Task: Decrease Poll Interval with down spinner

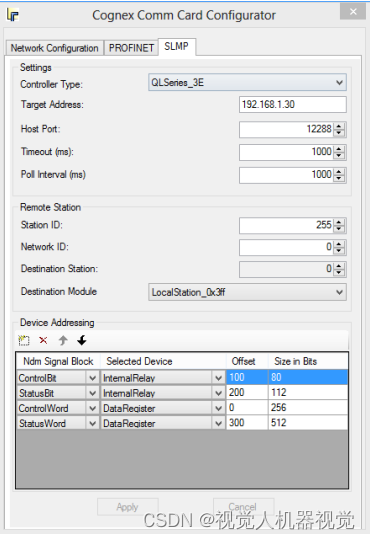Action: point(339,178)
